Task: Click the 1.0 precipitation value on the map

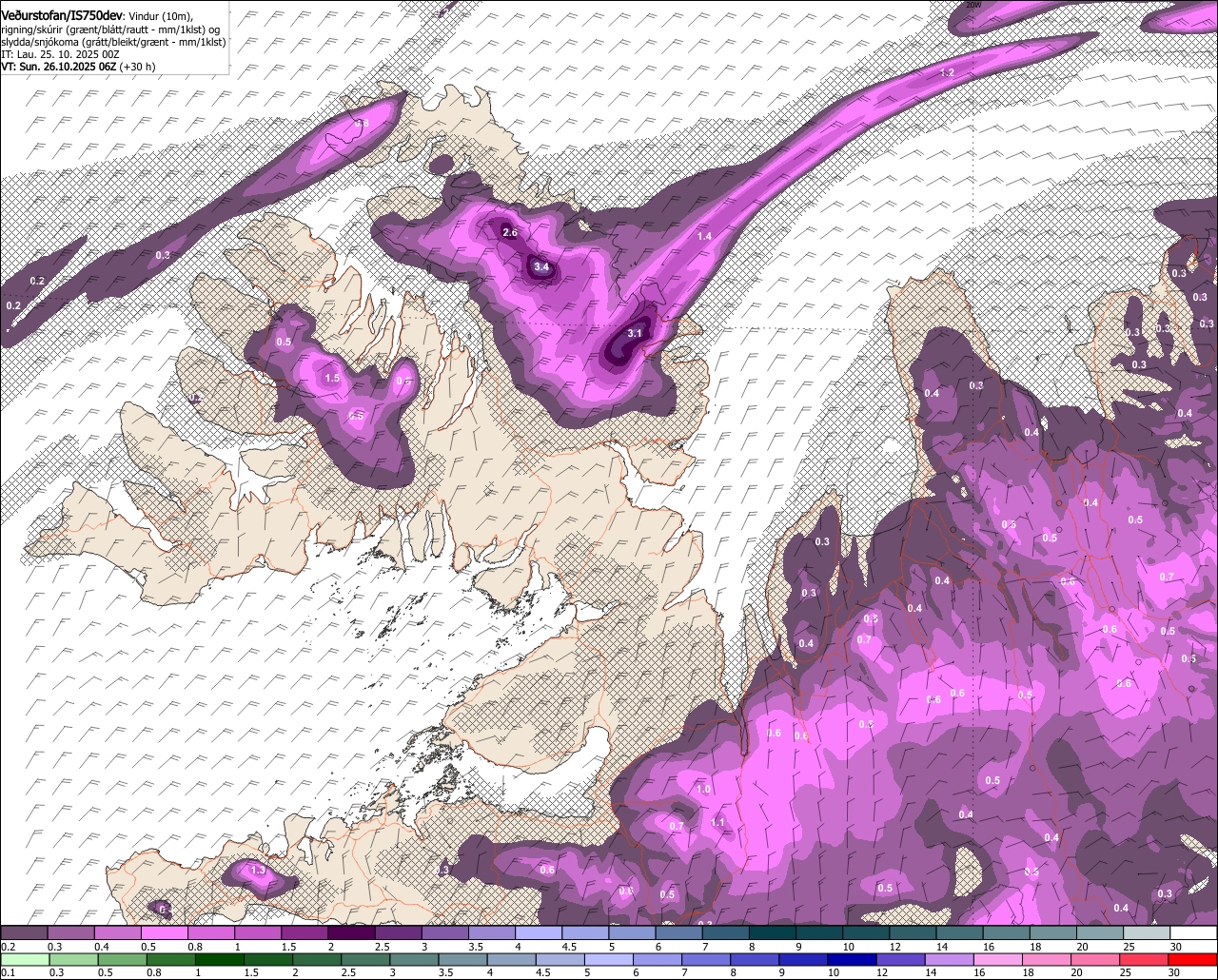Action: pyautogui.click(x=703, y=789)
